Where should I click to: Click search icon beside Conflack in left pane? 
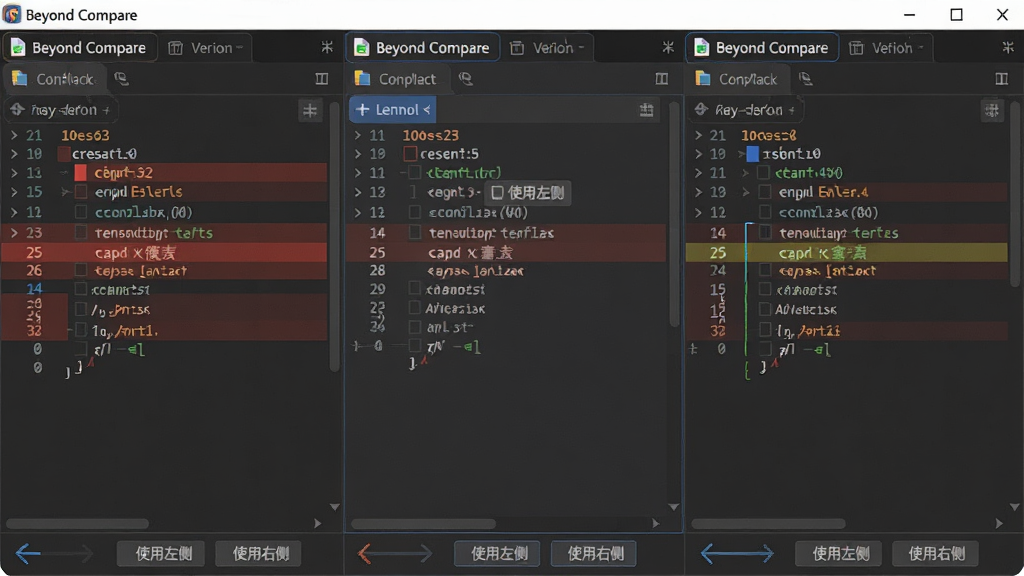point(121,79)
